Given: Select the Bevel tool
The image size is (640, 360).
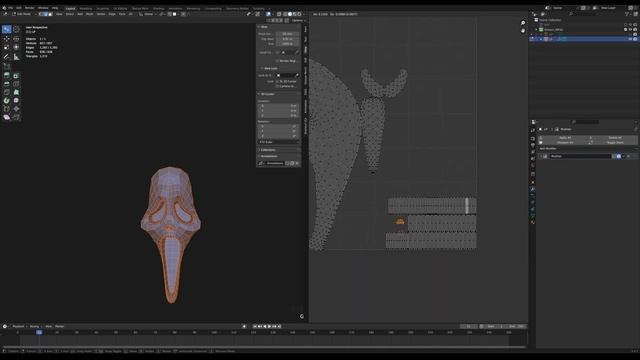Looking at the screenshot, I should [x=7, y=84].
